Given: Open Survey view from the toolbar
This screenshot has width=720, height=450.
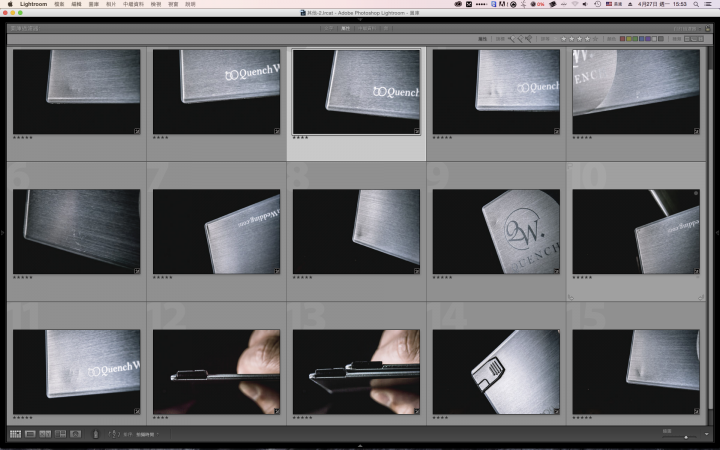Looking at the screenshot, I should coord(60,434).
